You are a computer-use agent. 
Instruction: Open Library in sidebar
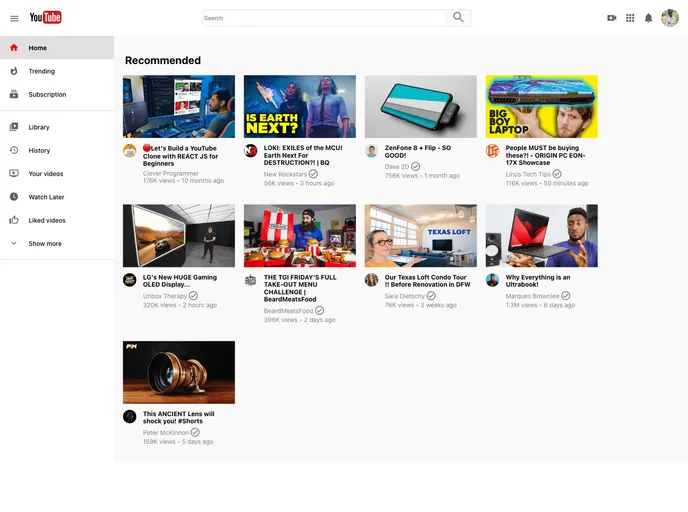click(57, 127)
